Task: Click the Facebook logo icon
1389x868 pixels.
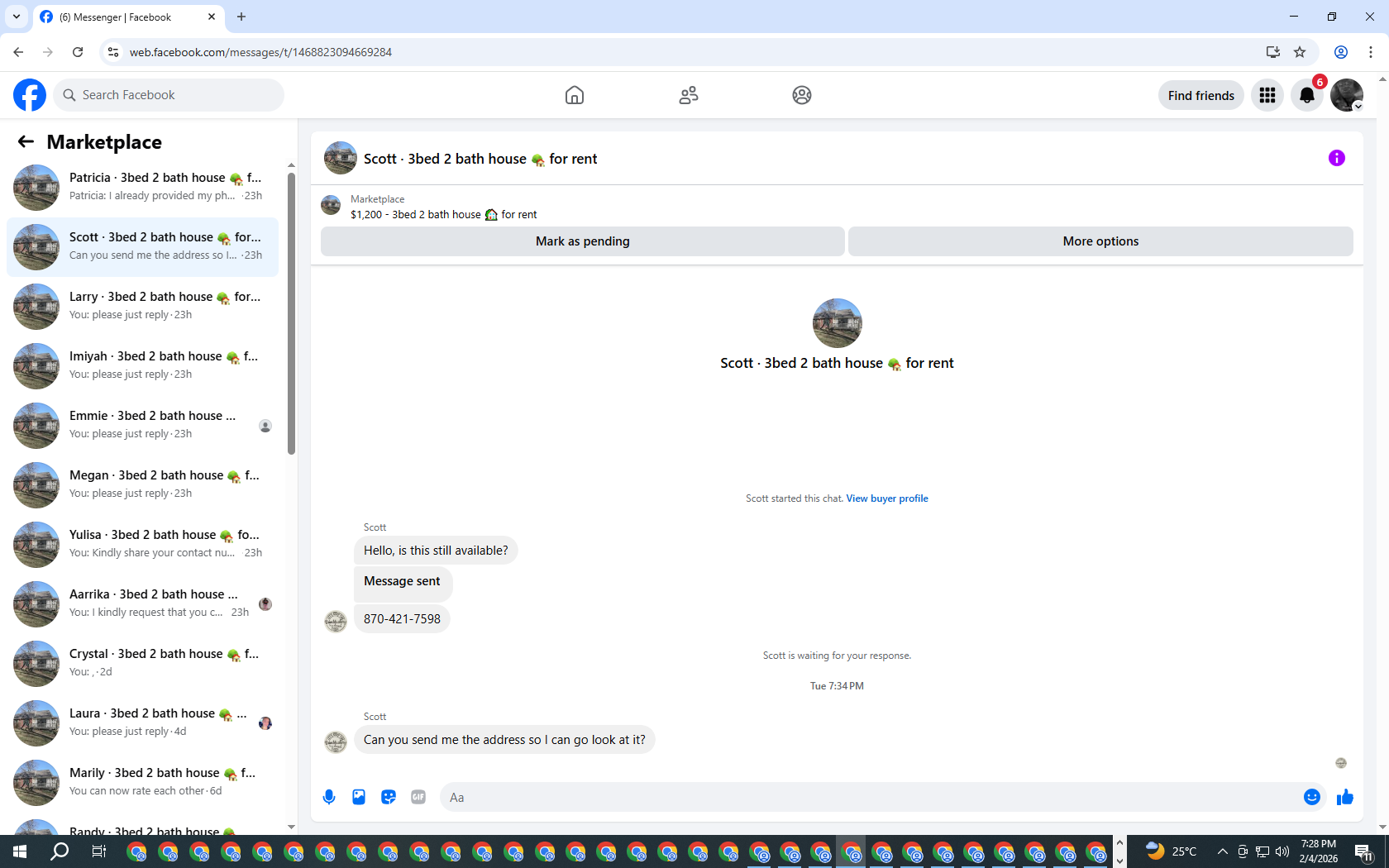Action: tap(30, 95)
